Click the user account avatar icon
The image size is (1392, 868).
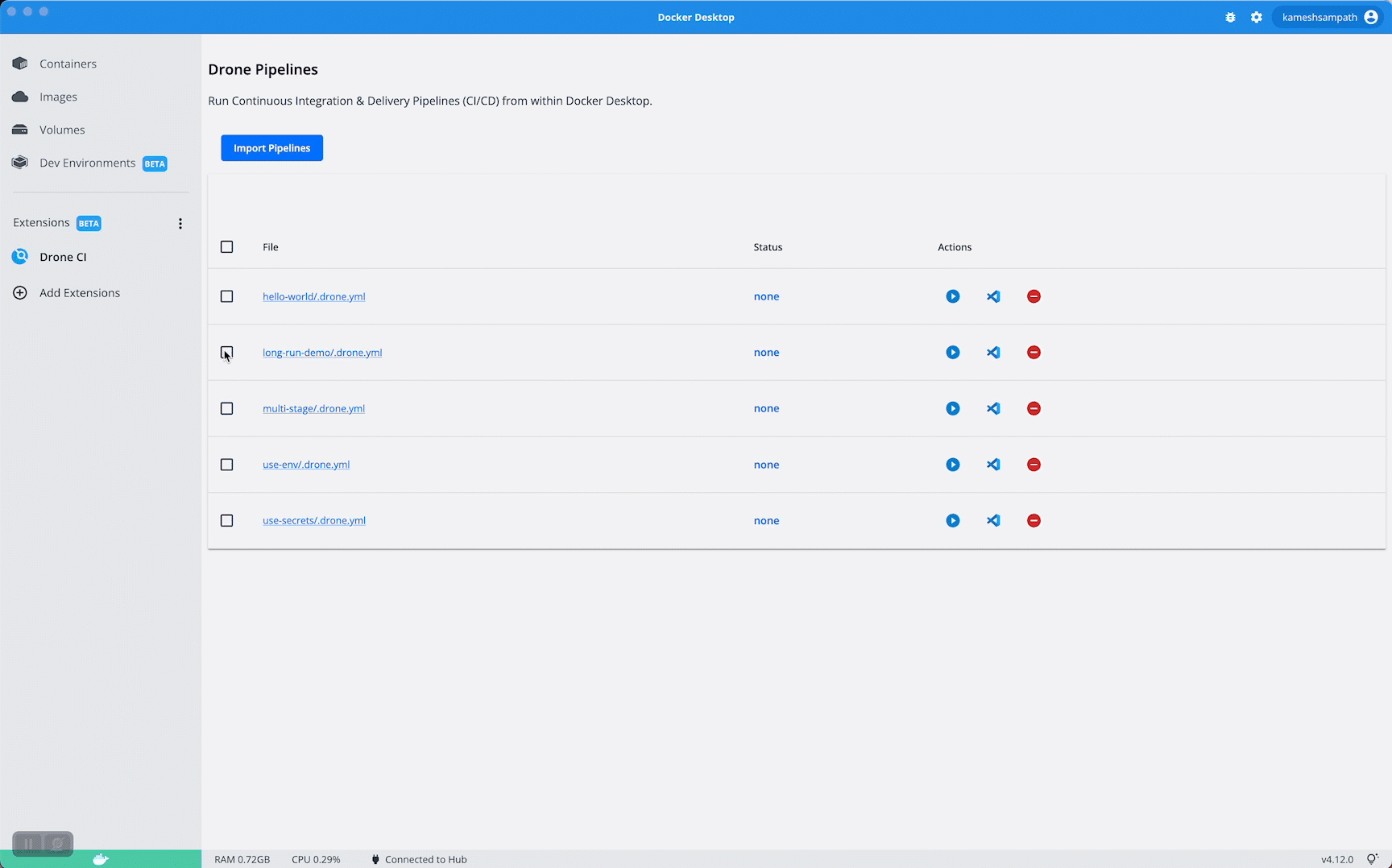coord(1371,17)
